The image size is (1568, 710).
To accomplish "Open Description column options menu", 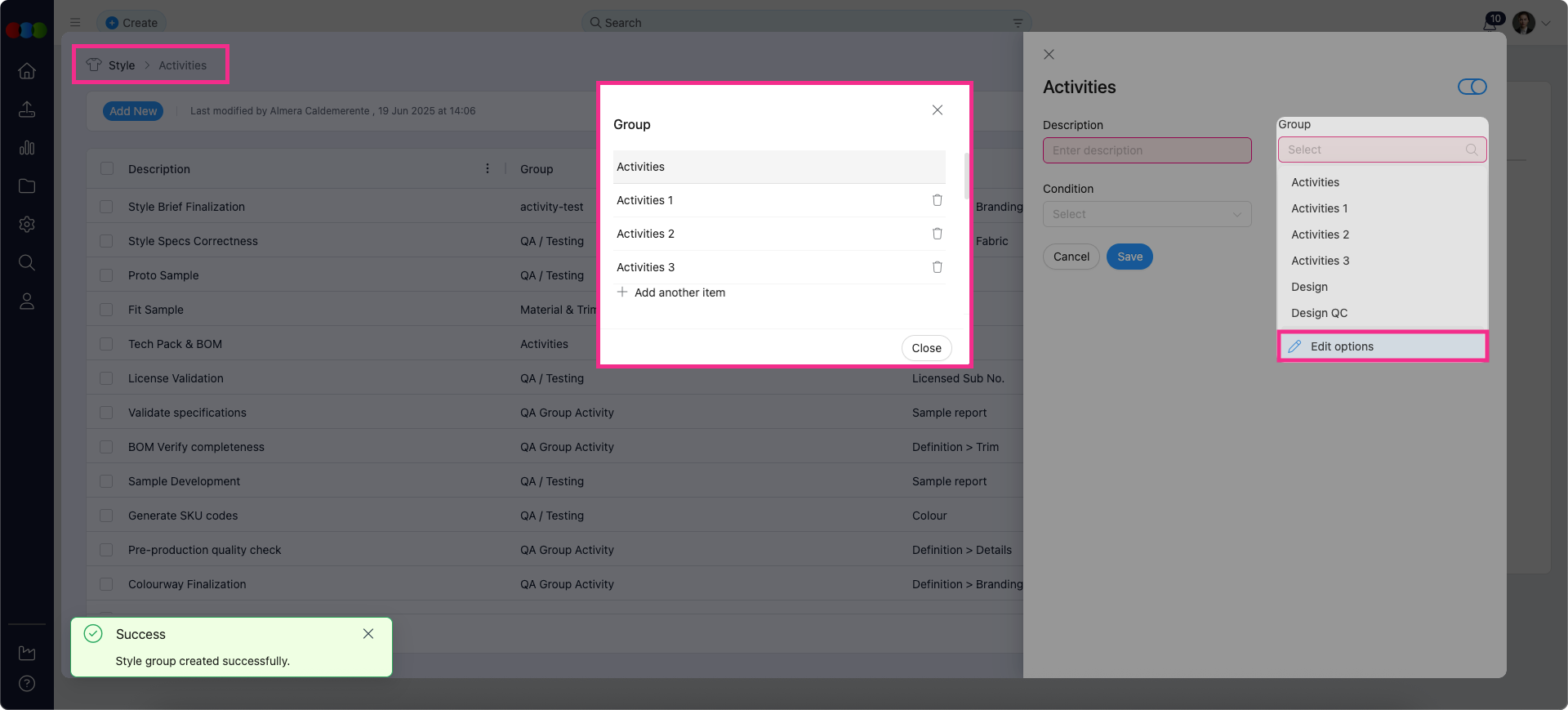I will coord(488,168).
